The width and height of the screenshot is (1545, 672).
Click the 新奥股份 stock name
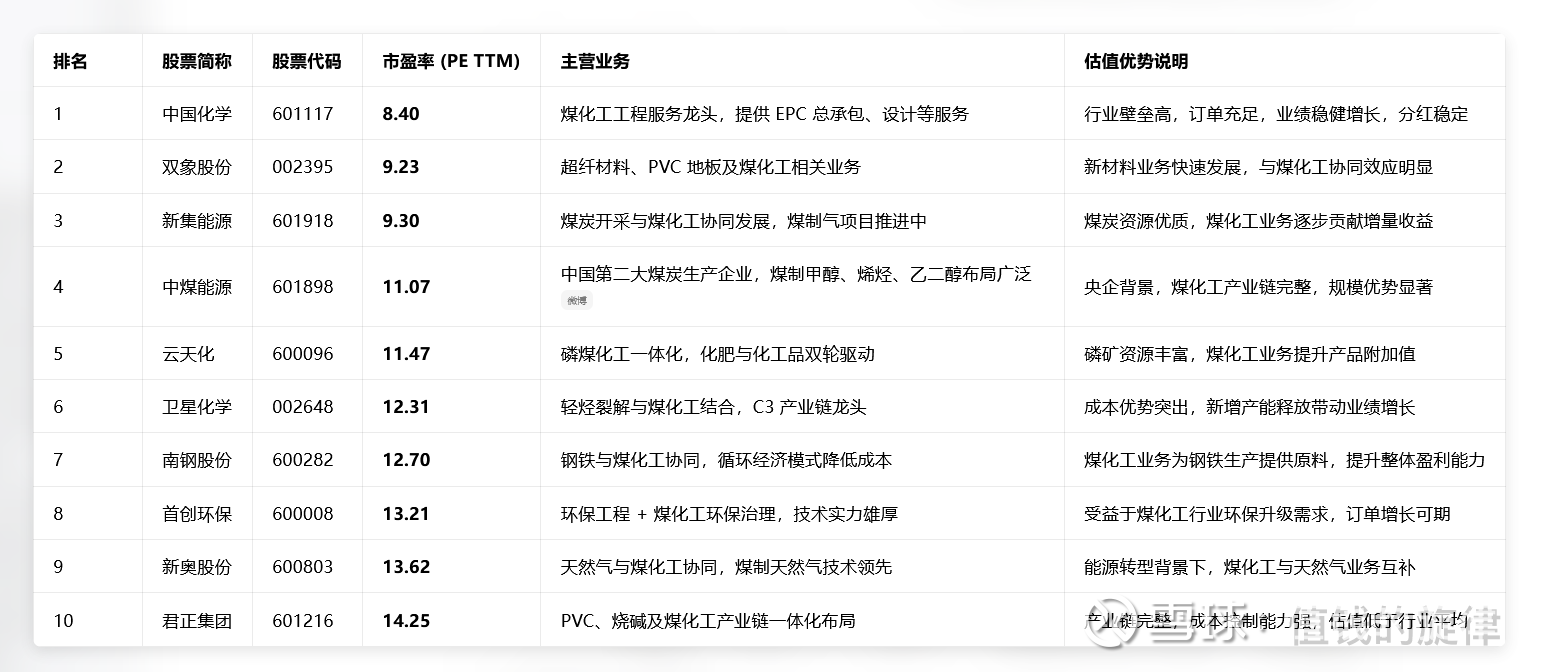pos(197,567)
